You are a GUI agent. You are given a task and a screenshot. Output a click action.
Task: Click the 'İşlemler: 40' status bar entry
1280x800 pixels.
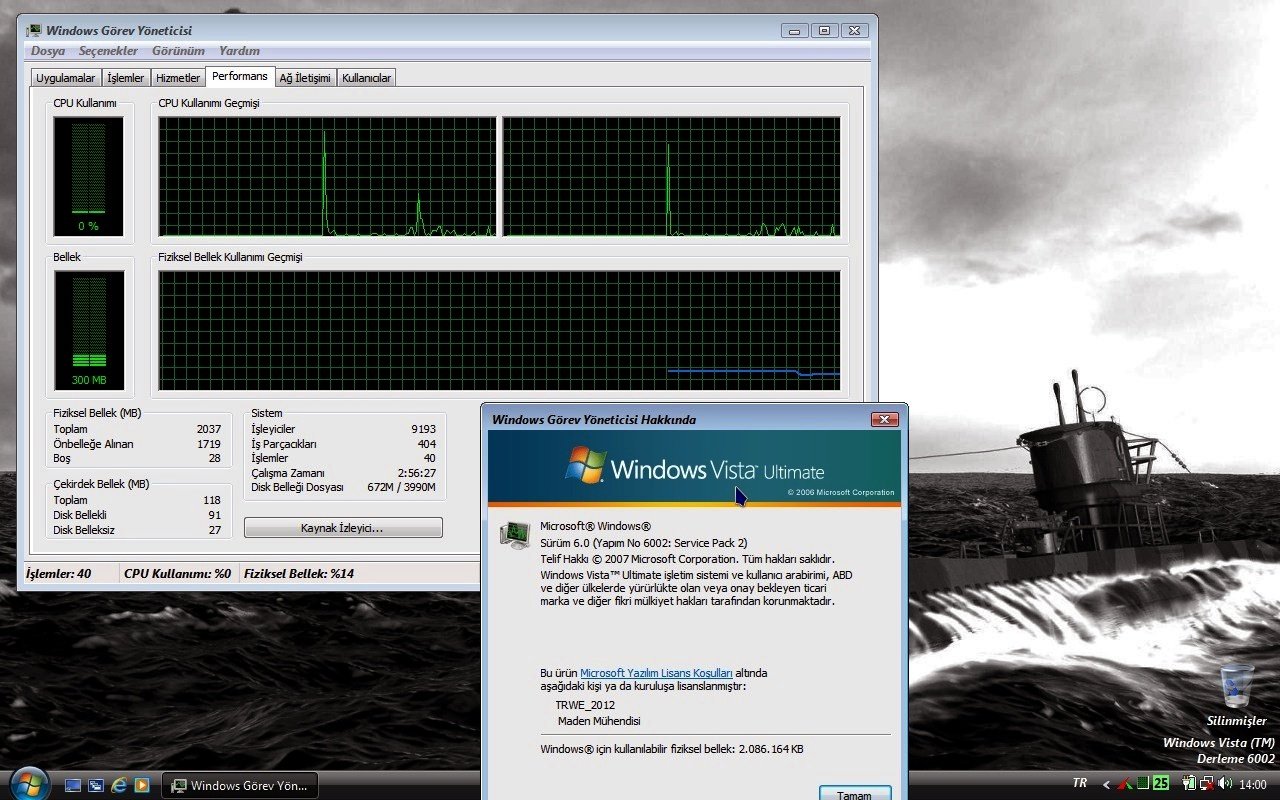(57, 574)
